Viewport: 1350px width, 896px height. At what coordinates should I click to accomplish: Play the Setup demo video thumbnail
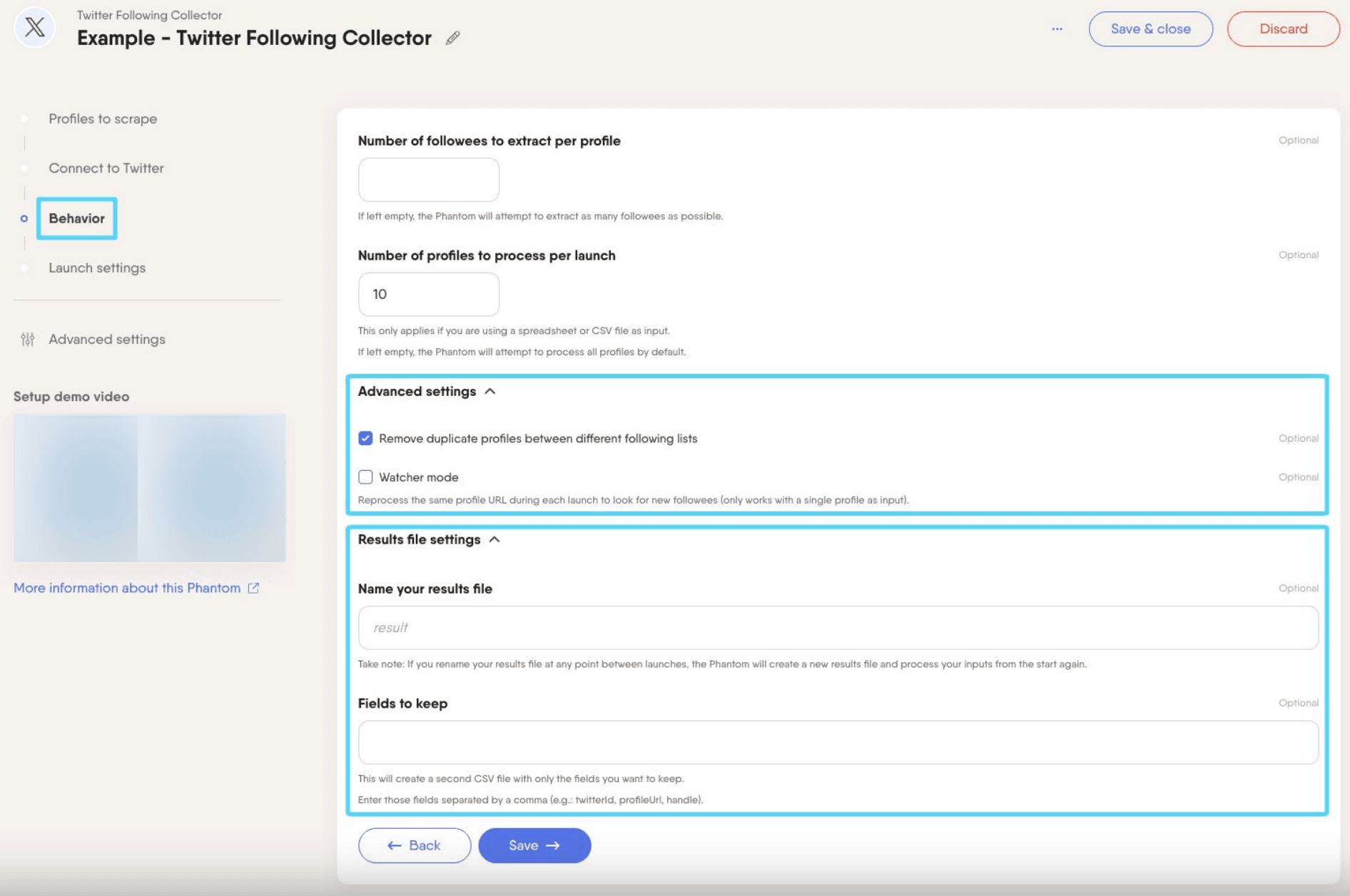pyautogui.click(x=150, y=488)
